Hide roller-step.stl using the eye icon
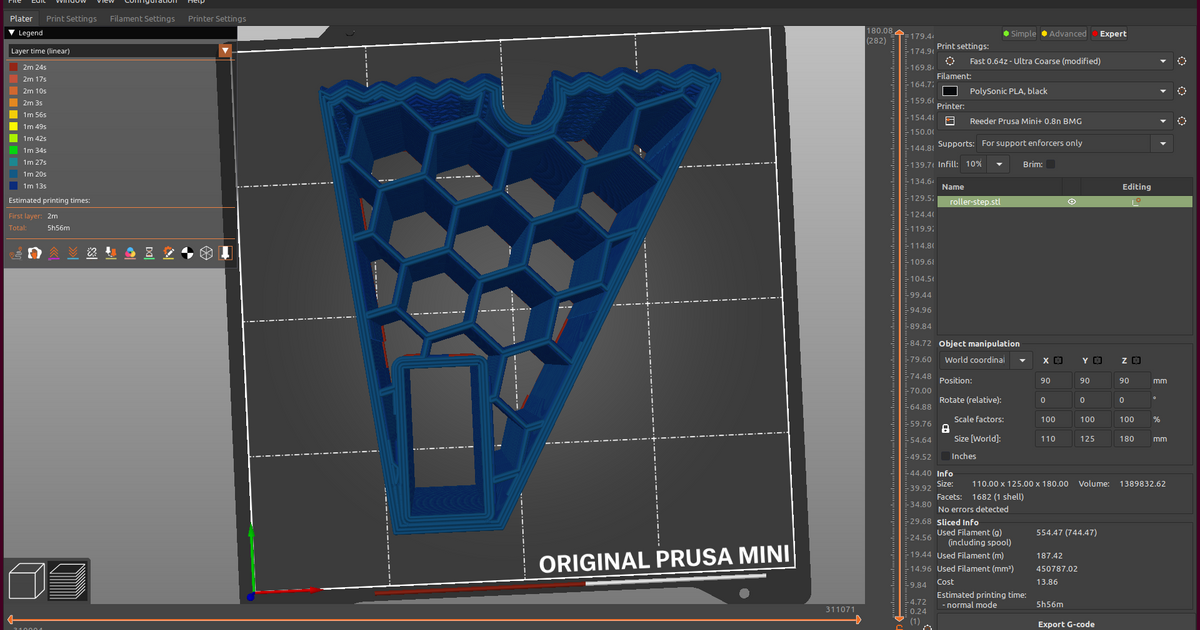Image resolution: width=1200 pixels, height=630 pixels. click(1071, 202)
